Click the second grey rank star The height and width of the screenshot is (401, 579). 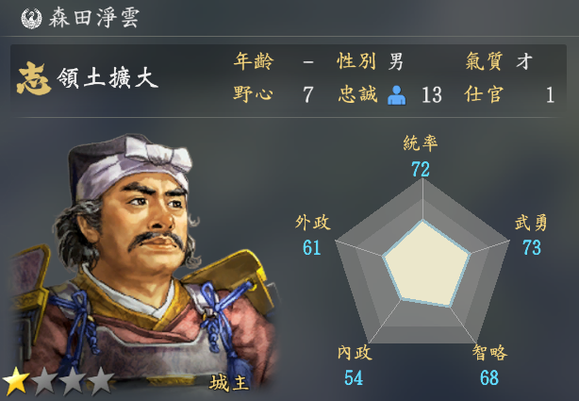click(44, 380)
